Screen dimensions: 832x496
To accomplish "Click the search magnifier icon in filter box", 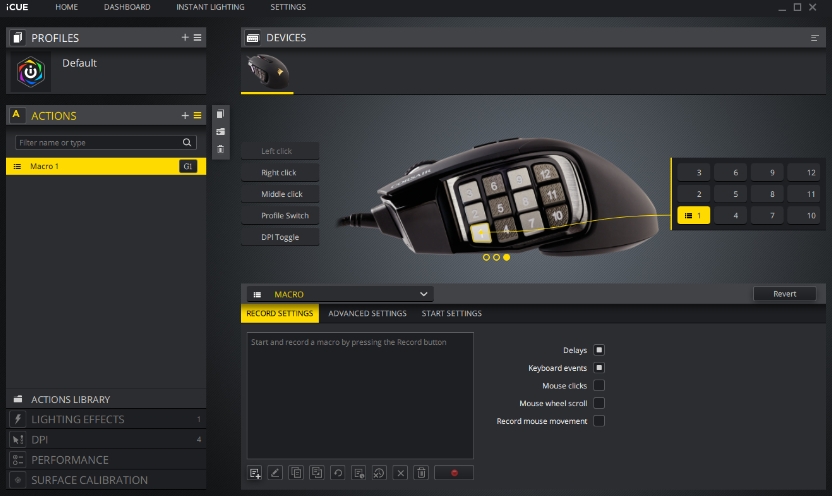I will click(187, 142).
